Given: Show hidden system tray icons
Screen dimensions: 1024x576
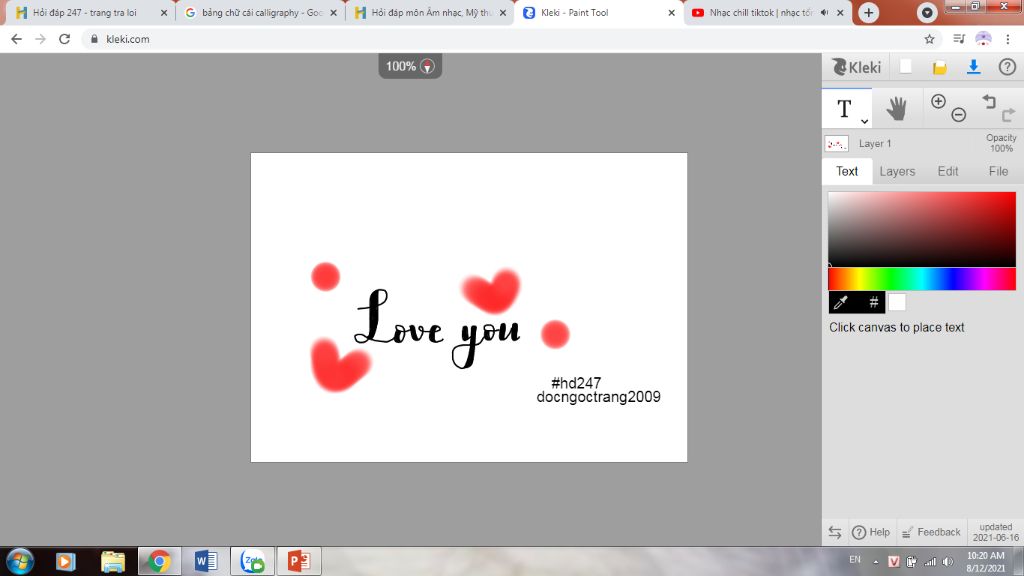Looking at the screenshot, I should [875, 562].
